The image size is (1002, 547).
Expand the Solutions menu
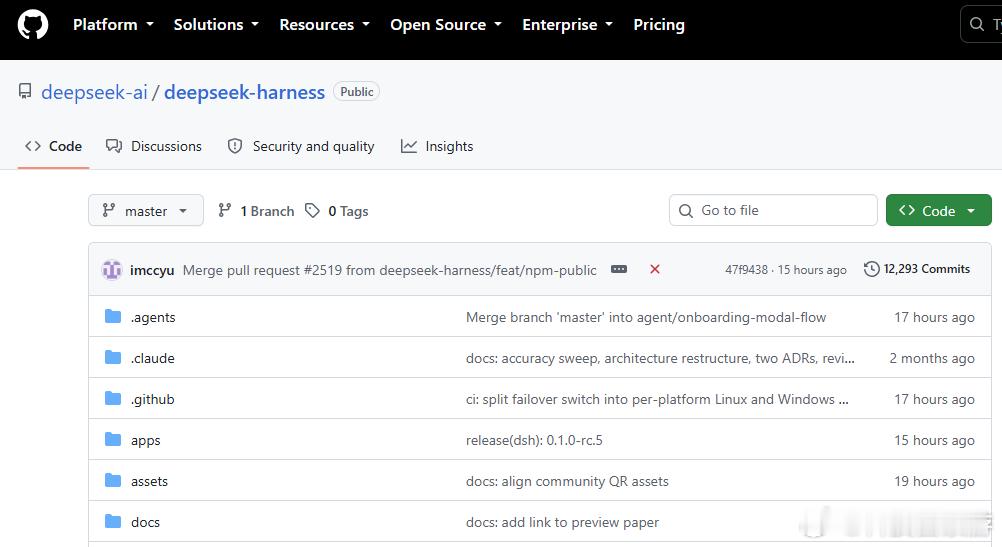coord(216,25)
